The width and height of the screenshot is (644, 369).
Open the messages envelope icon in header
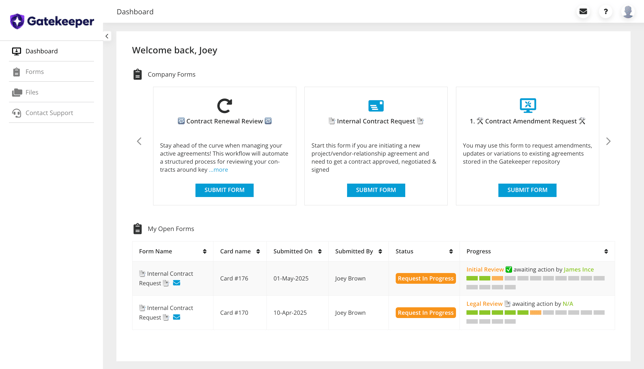pyautogui.click(x=583, y=12)
